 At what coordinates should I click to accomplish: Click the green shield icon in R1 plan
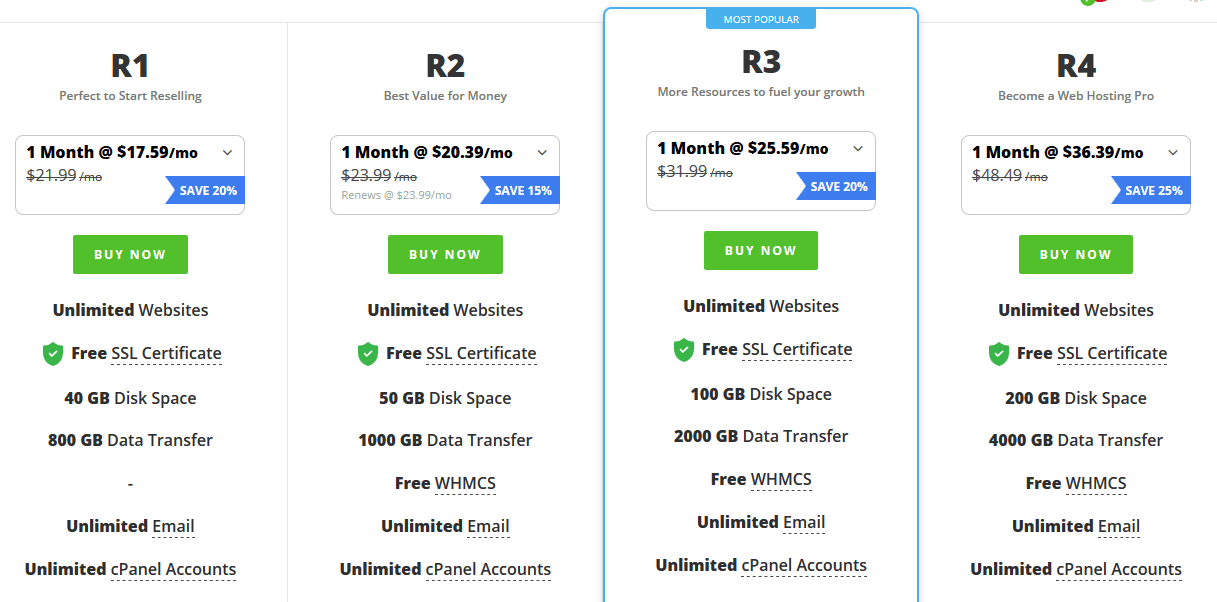click(53, 354)
